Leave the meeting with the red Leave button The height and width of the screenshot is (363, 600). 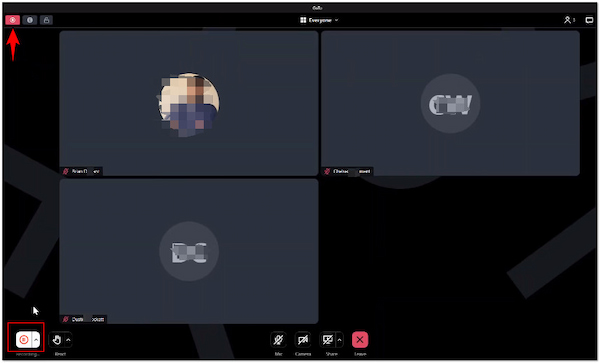click(360, 339)
